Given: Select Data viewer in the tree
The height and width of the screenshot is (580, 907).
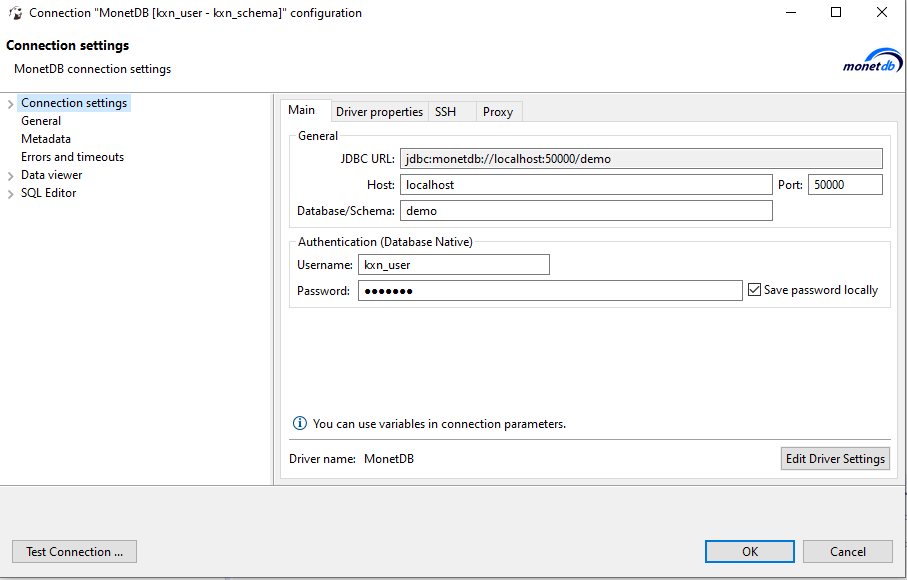Looking at the screenshot, I should tap(51, 175).
